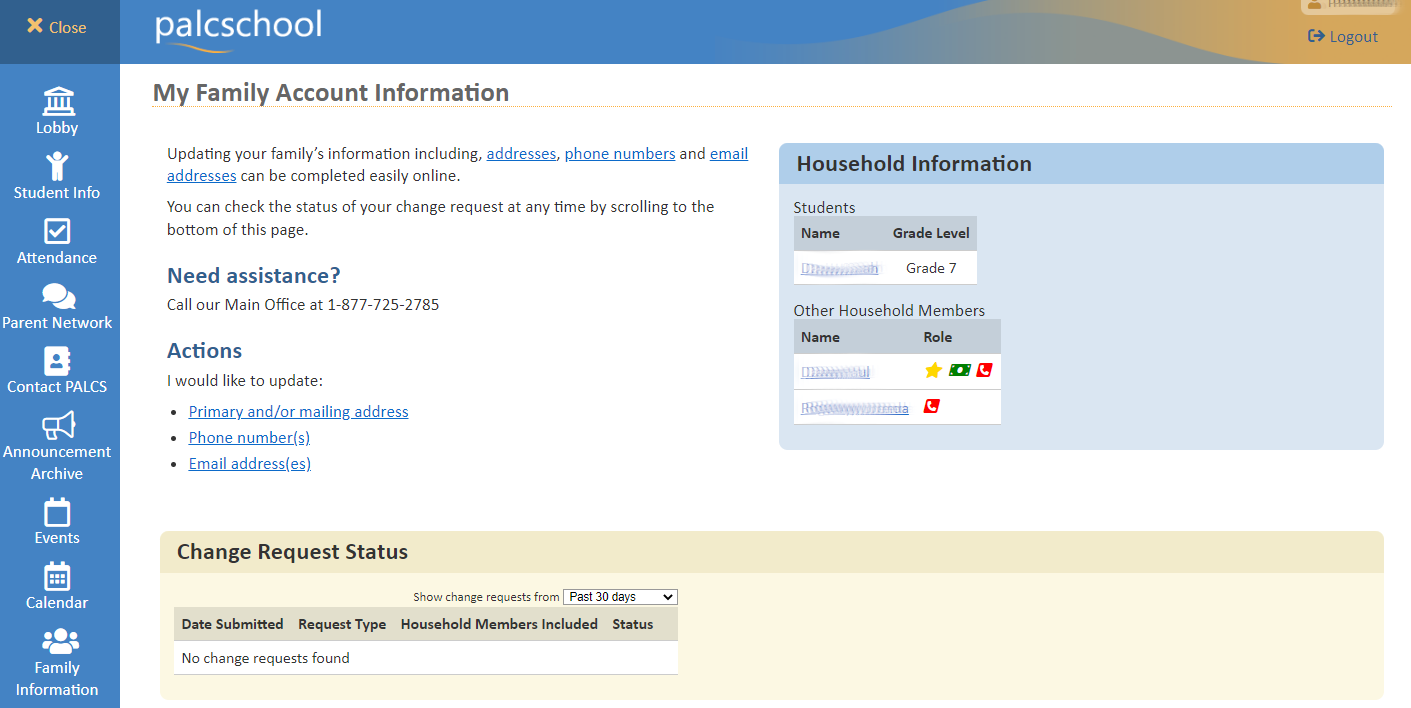Select the Student Info menu label
This screenshot has width=1411, height=708.
(57, 193)
